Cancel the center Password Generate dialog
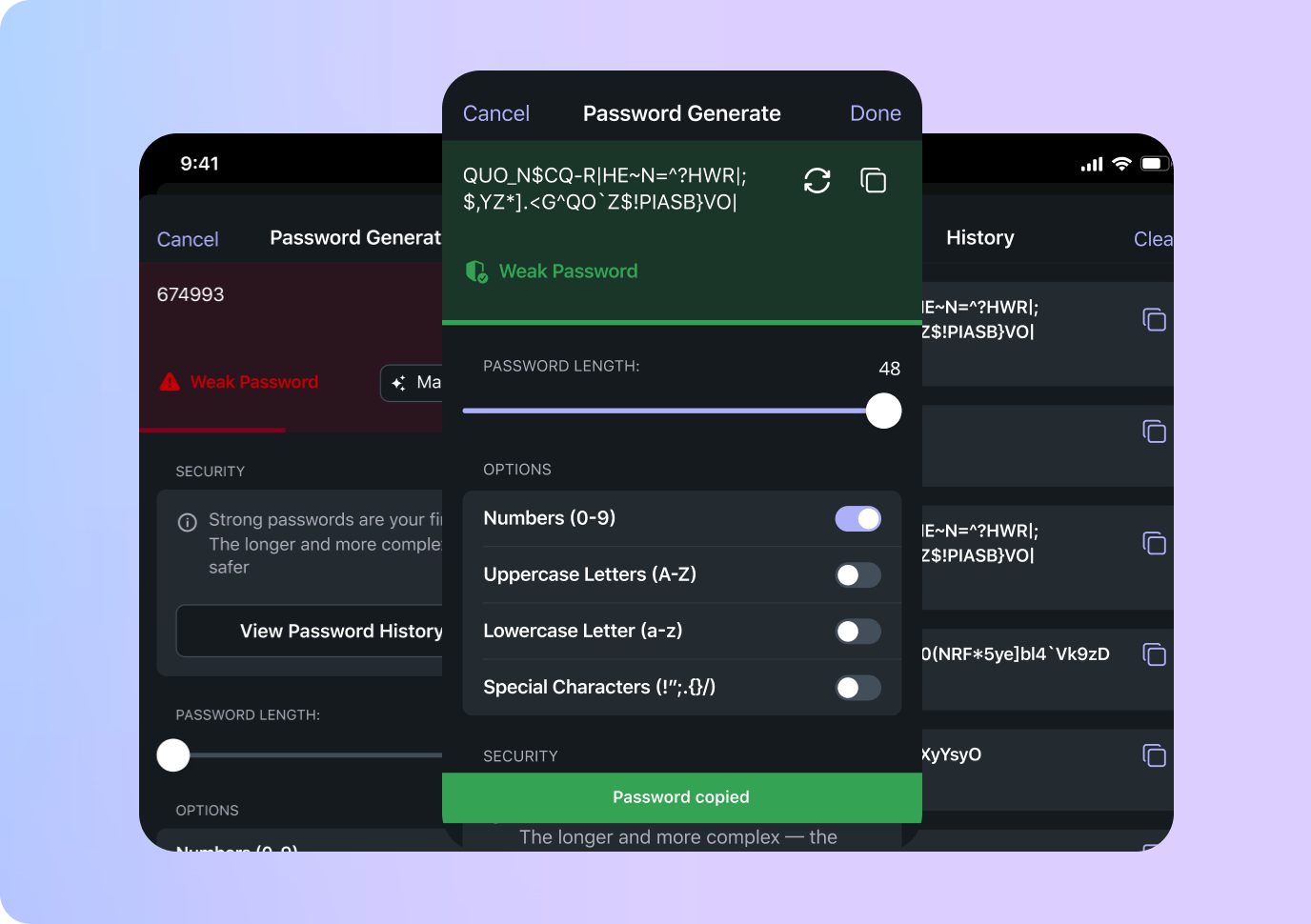This screenshot has width=1311, height=924. [x=495, y=113]
